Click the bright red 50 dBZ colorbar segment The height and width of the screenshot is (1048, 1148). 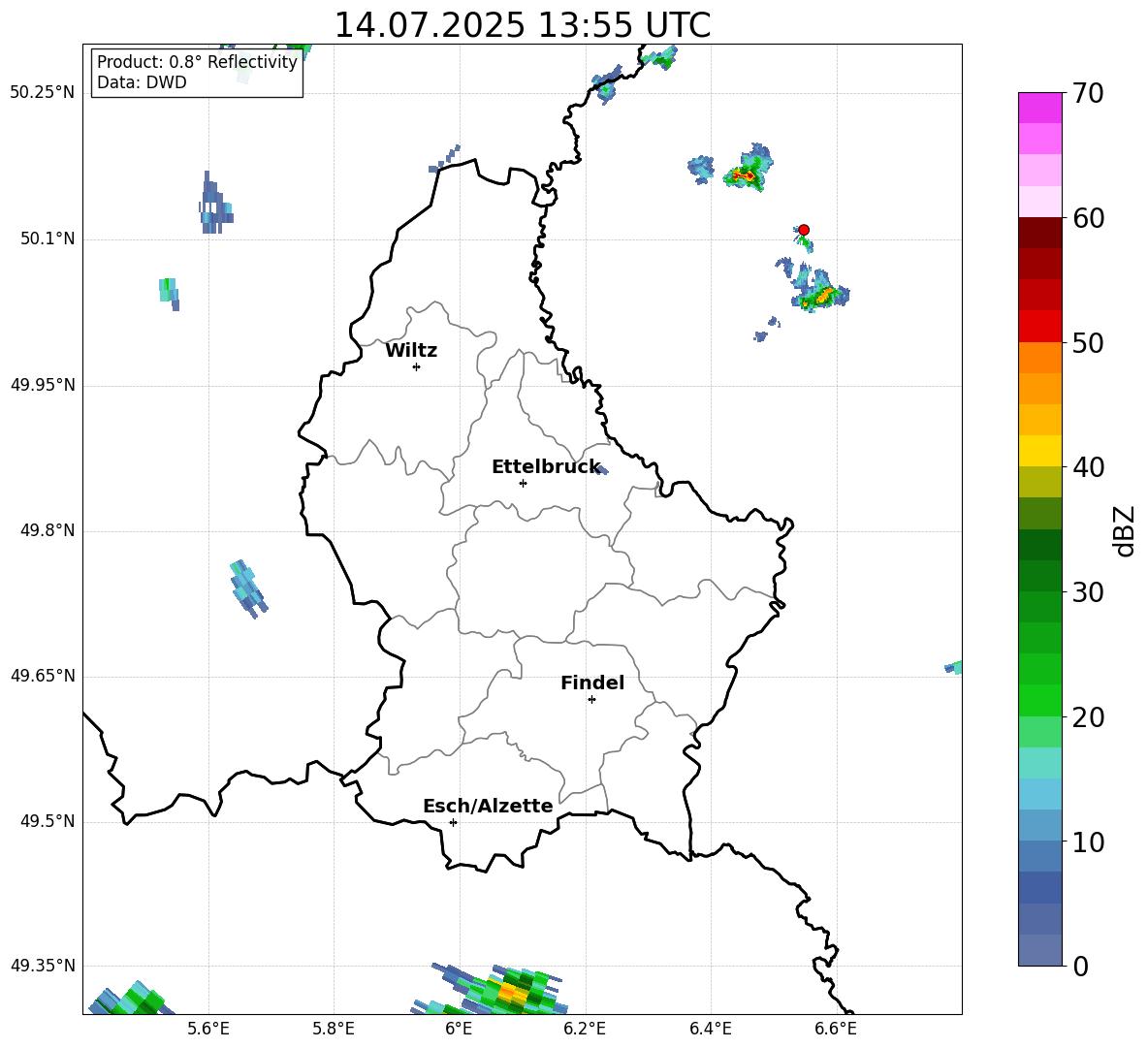[1039, 327]
